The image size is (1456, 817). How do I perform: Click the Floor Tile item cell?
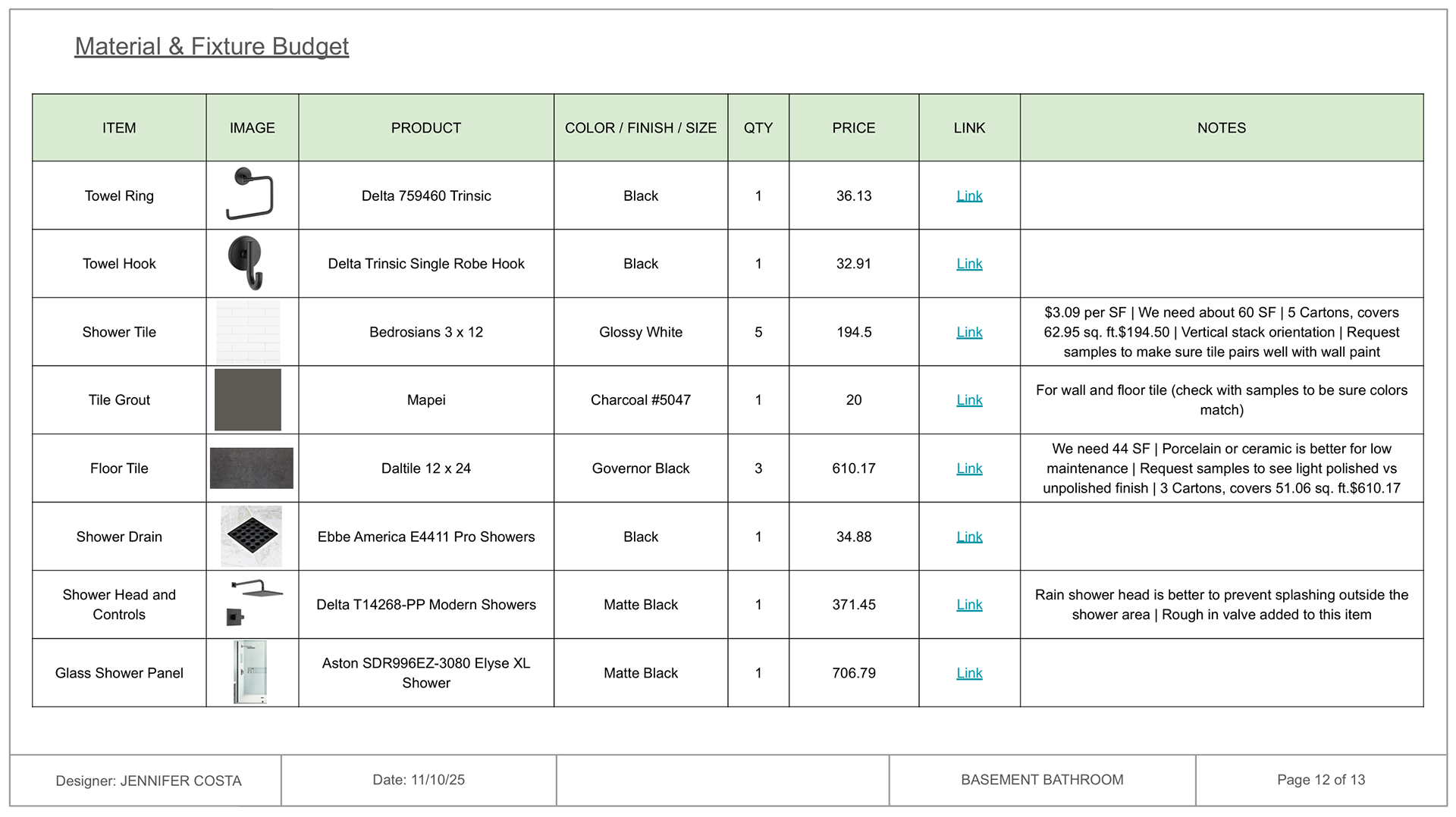click(119, 468)
